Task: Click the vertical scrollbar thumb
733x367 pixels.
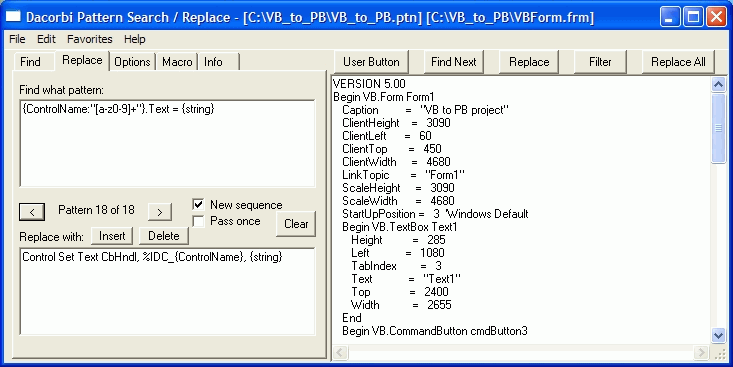Action: point(718,128)
